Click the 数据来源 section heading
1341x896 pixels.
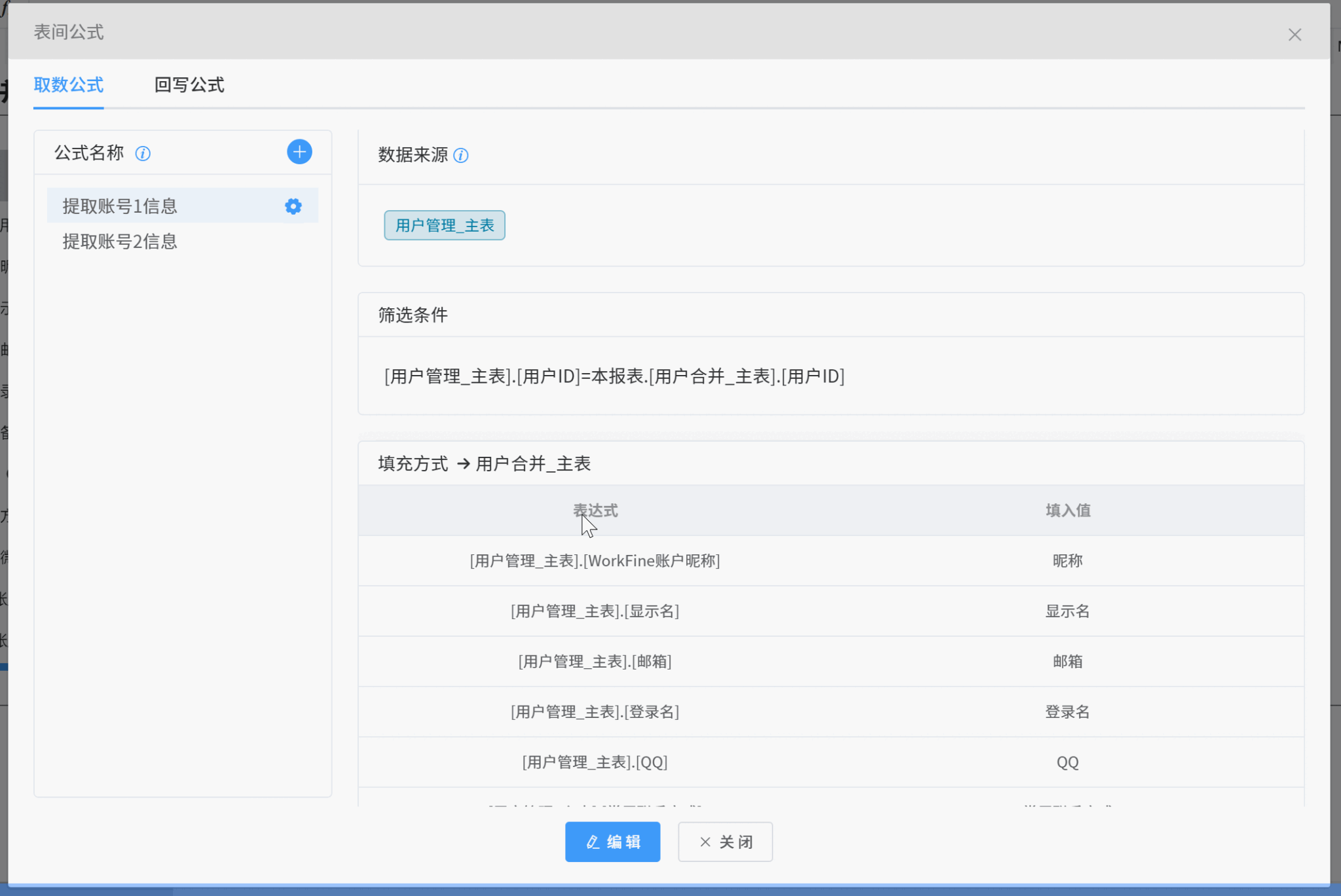[x=413, y=155]
